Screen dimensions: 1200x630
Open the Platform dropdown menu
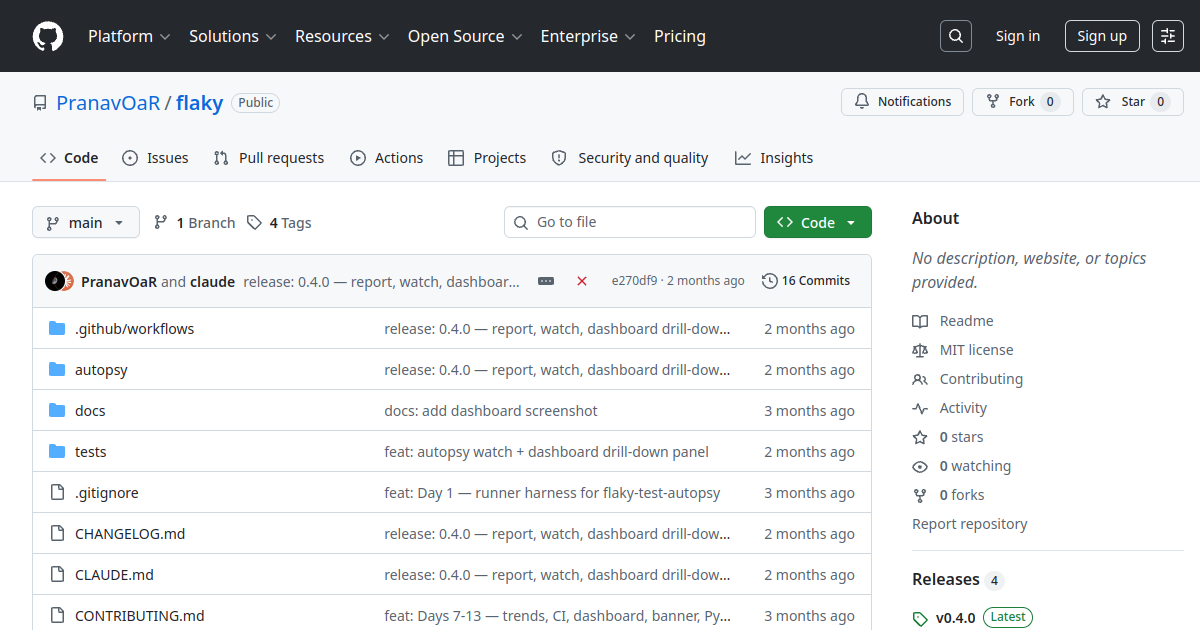(x=129, y=36)
